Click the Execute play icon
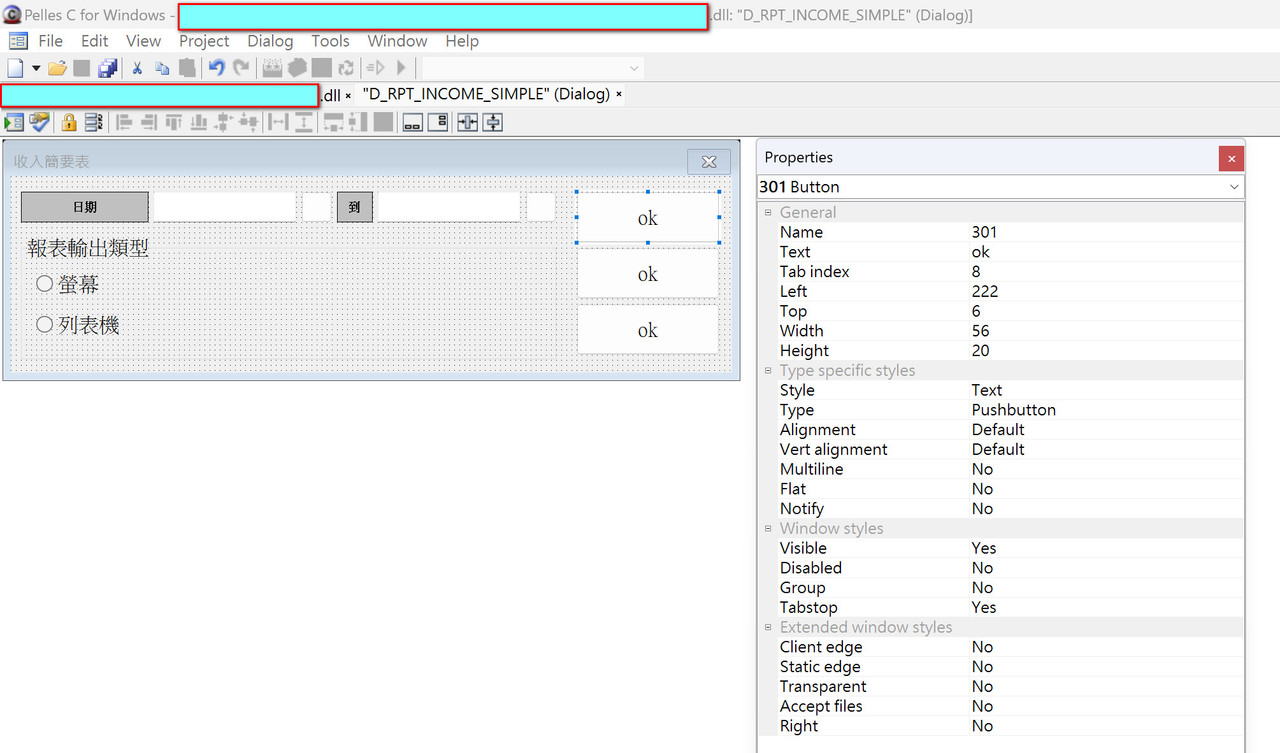 [401, 68]
